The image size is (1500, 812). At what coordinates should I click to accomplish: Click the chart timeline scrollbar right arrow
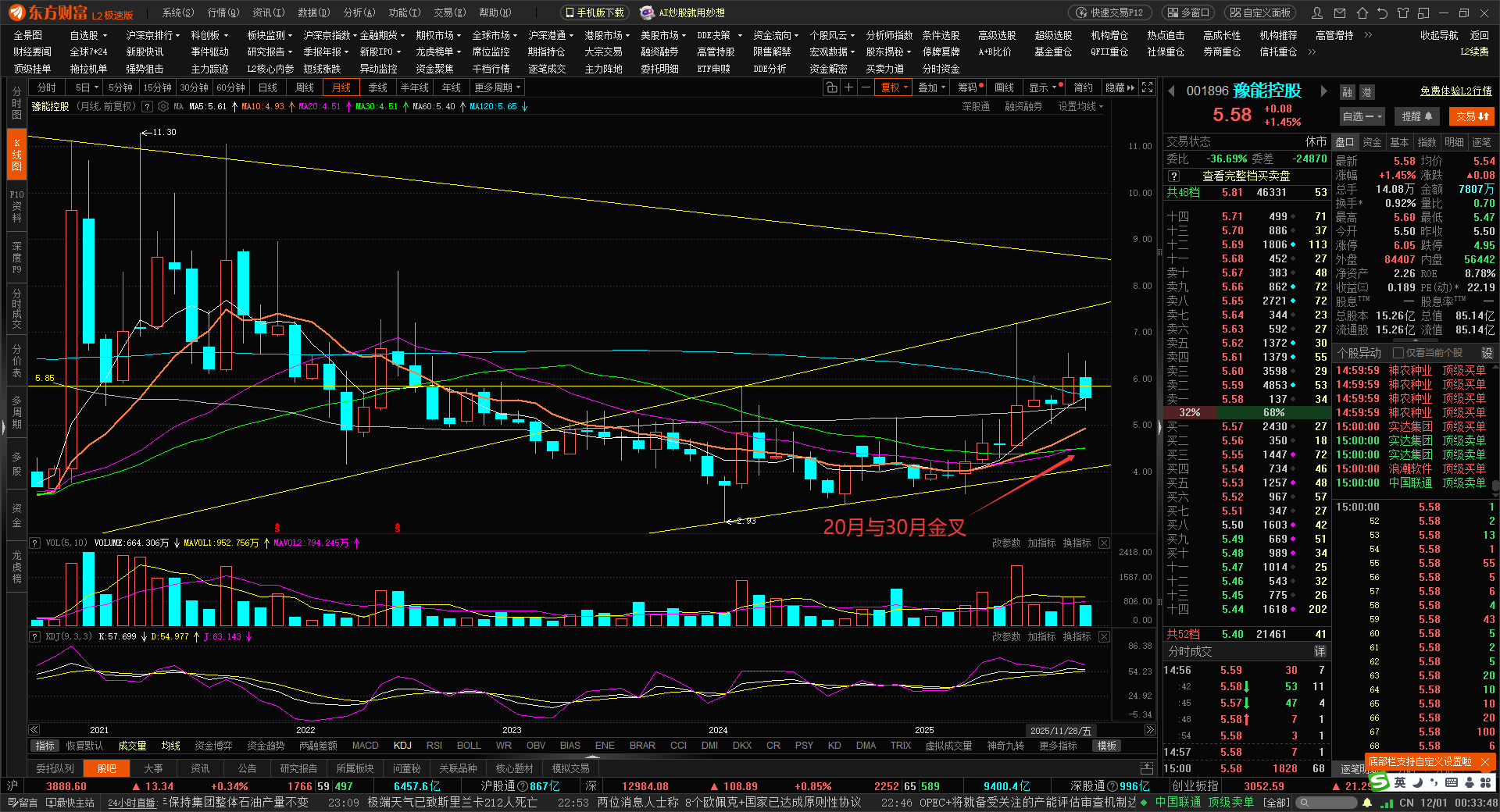coord(1149,730)
